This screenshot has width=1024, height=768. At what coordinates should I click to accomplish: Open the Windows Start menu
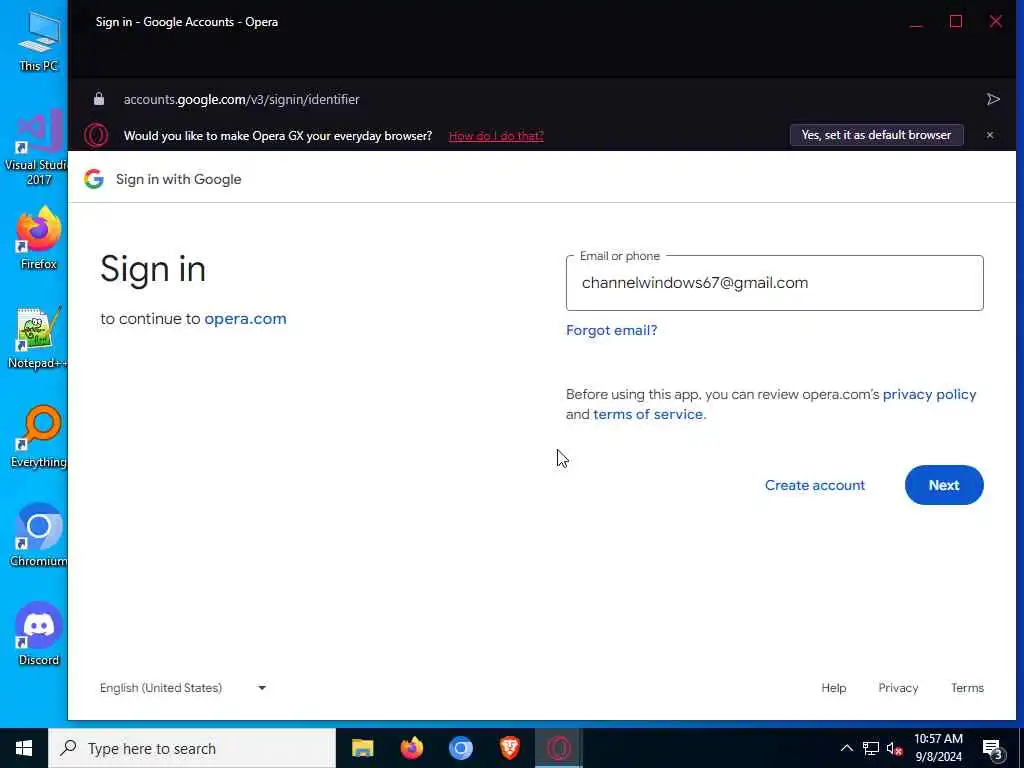[24, 748]
